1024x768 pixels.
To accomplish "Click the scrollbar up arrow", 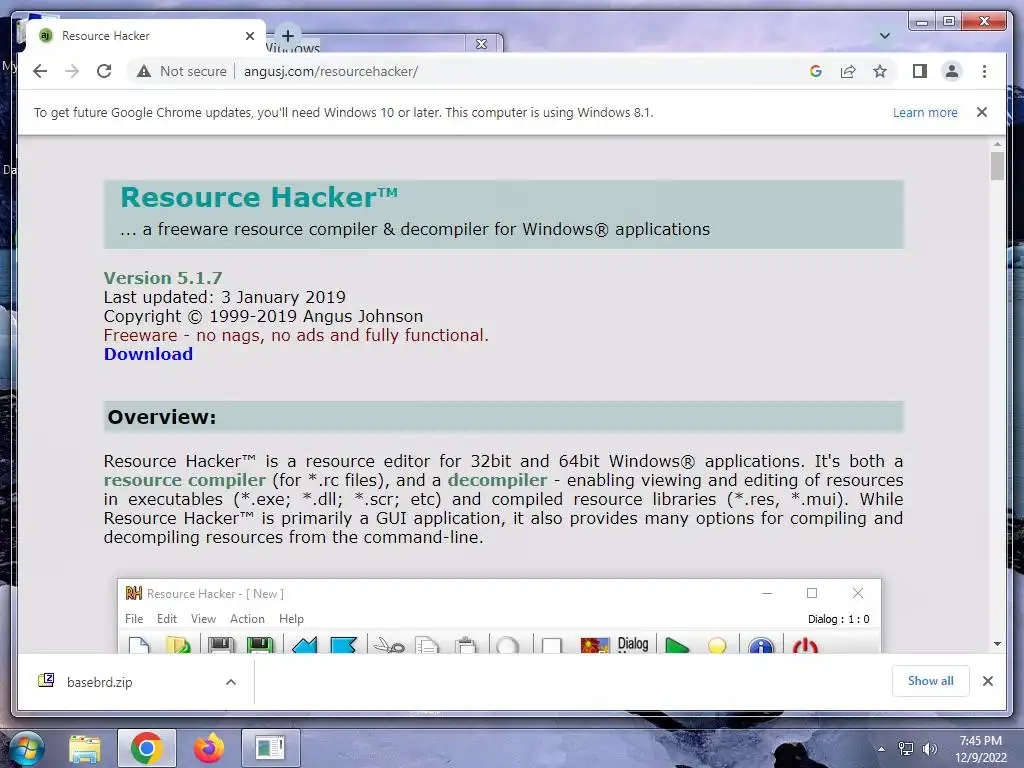I will pyautogui.click(x=997, y=144).
